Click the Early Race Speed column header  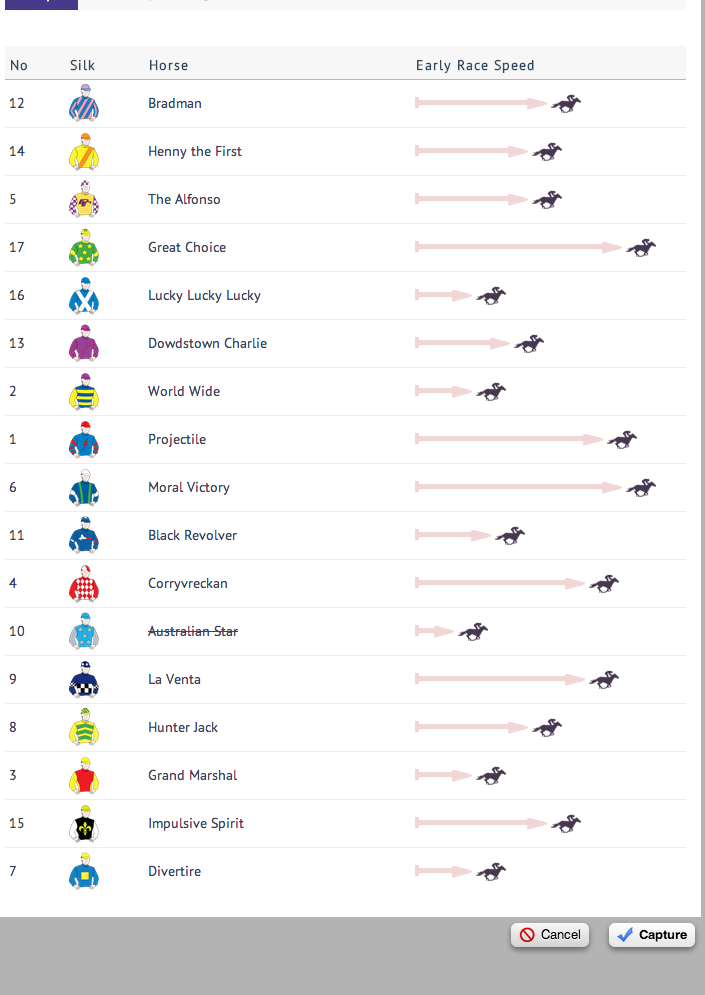coord(475,65)
